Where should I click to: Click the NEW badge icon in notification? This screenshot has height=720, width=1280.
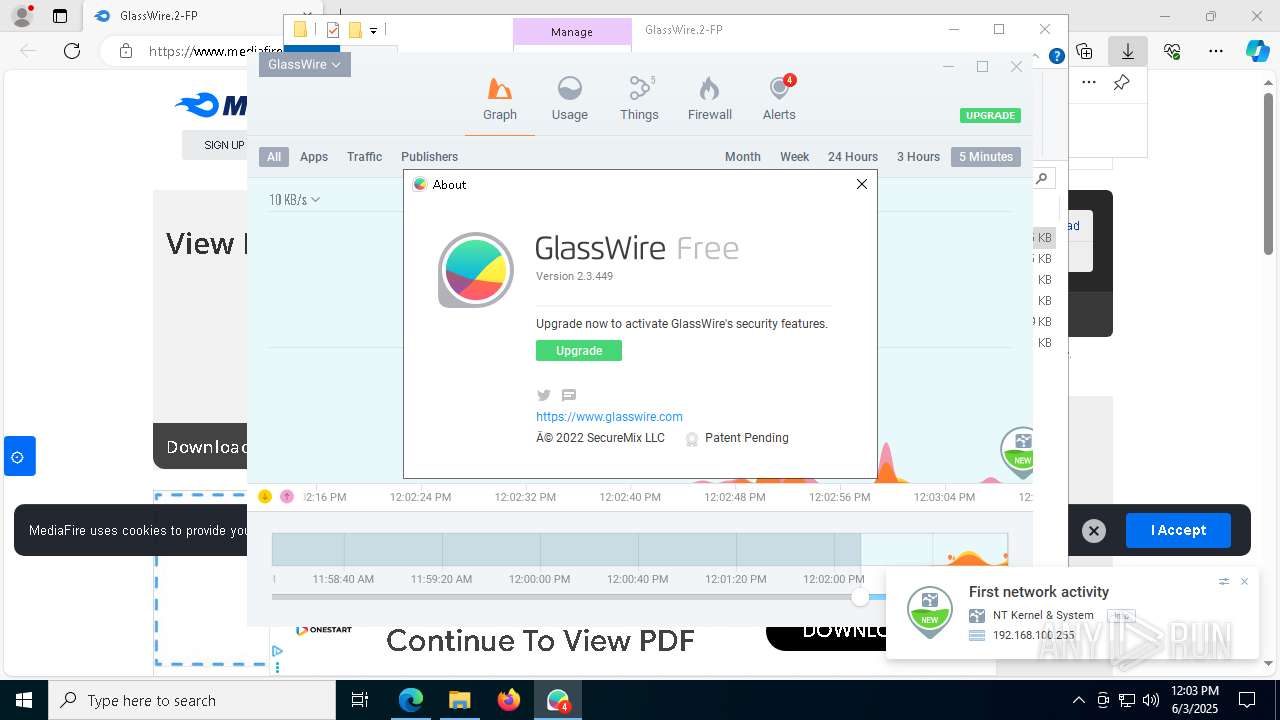coord(930,612)
